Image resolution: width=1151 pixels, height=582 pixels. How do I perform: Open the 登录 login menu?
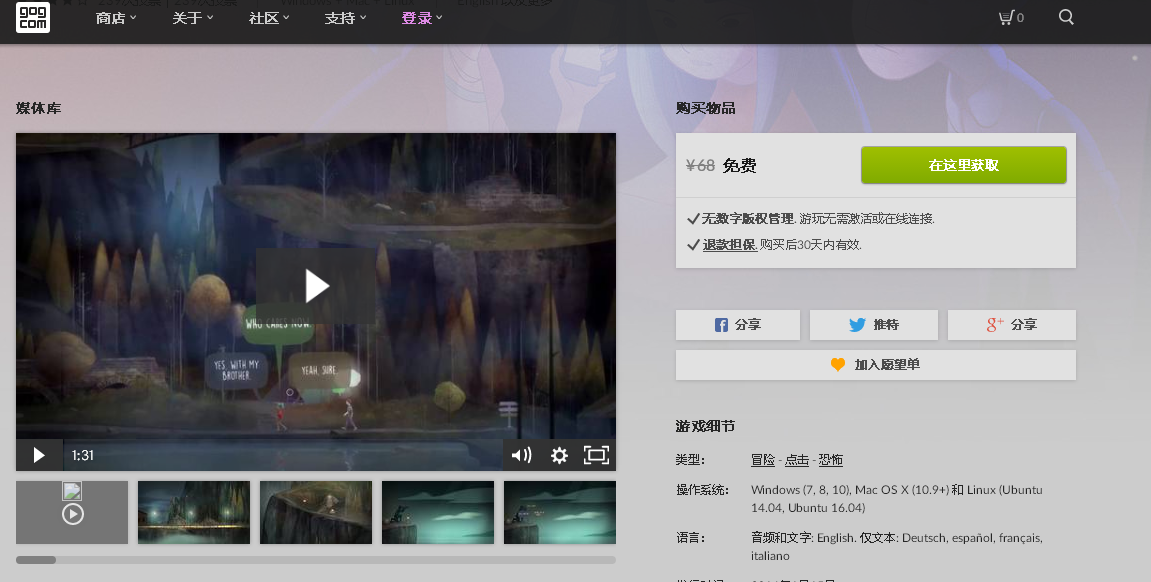coord(422,18)
